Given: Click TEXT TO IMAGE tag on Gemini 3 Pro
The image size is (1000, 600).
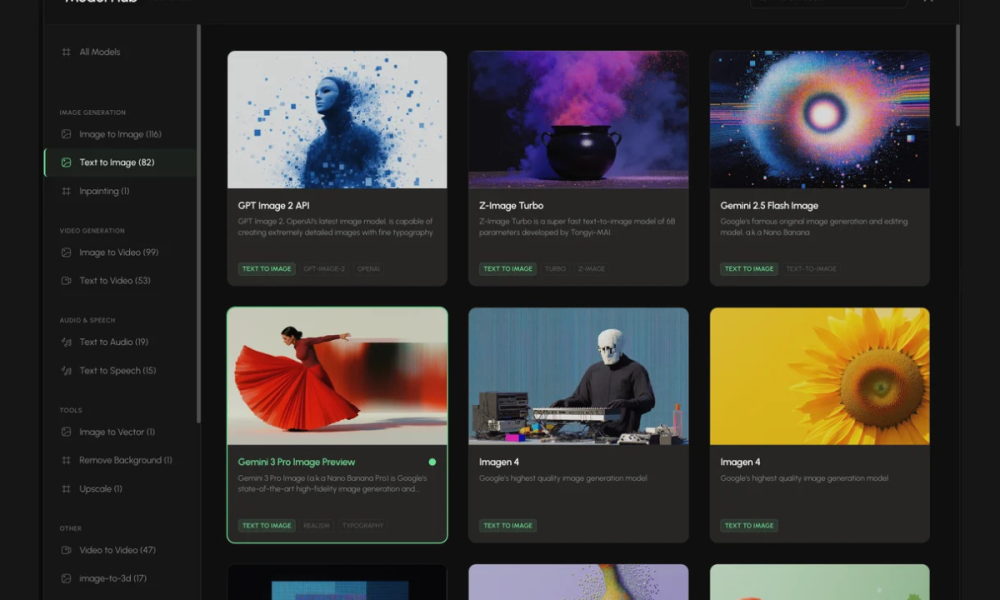Looking at the screenshot, I should (267, 526).
